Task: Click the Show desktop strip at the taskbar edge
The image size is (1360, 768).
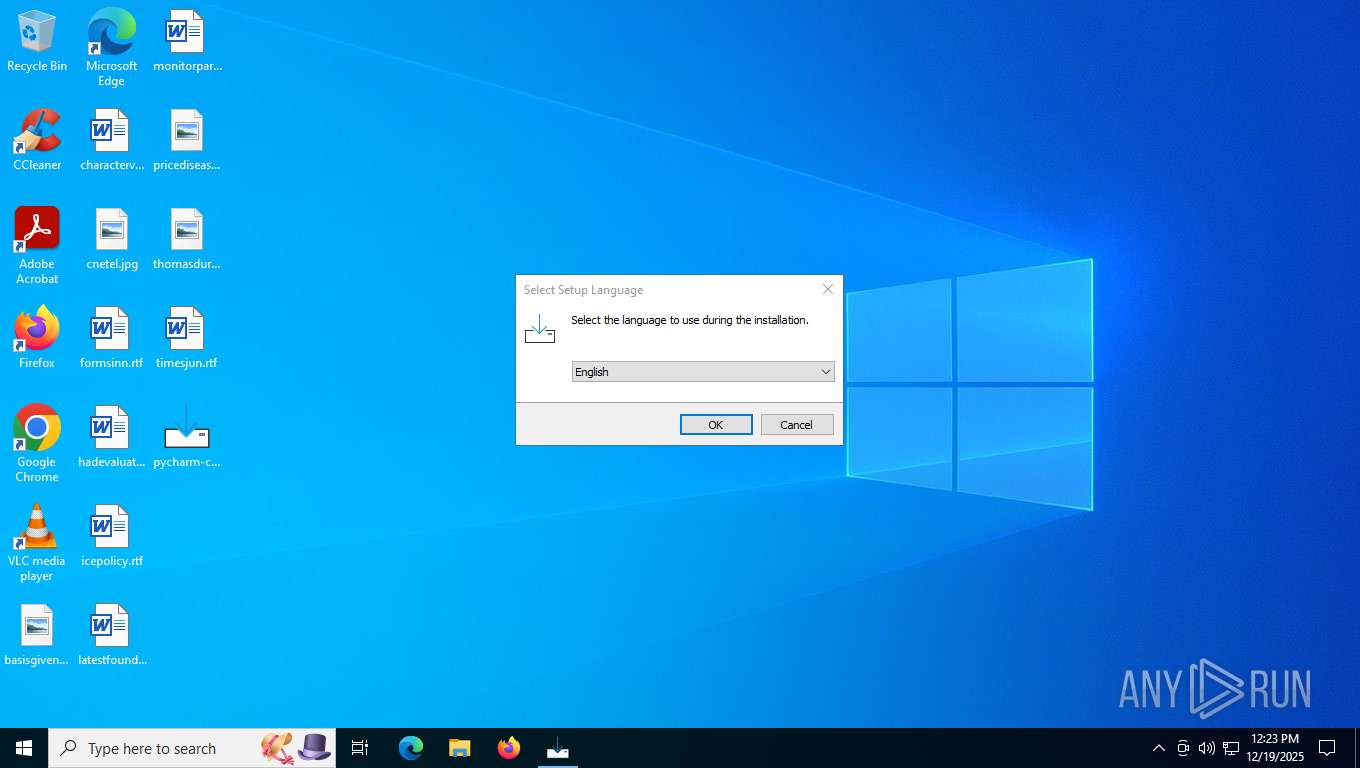Action: (x=1357, y=748)
